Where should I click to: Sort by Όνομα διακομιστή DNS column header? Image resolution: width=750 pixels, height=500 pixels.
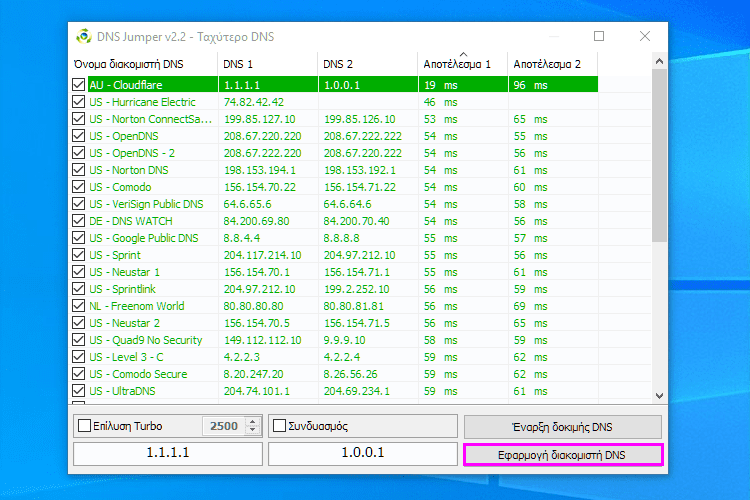143,64
